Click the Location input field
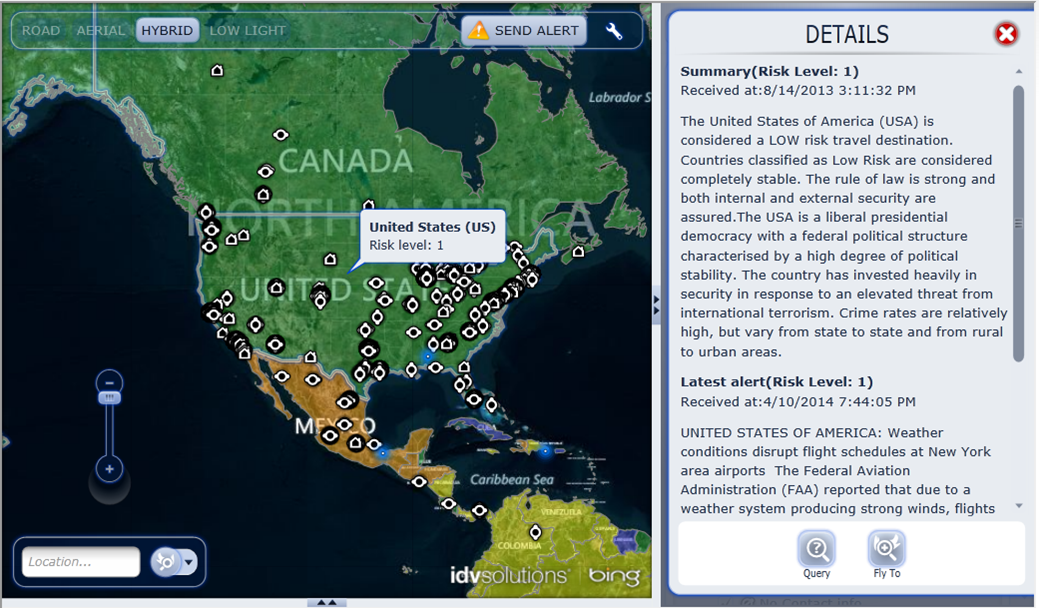Screen dimensions: 1039x608 click(x=81, y=562)
